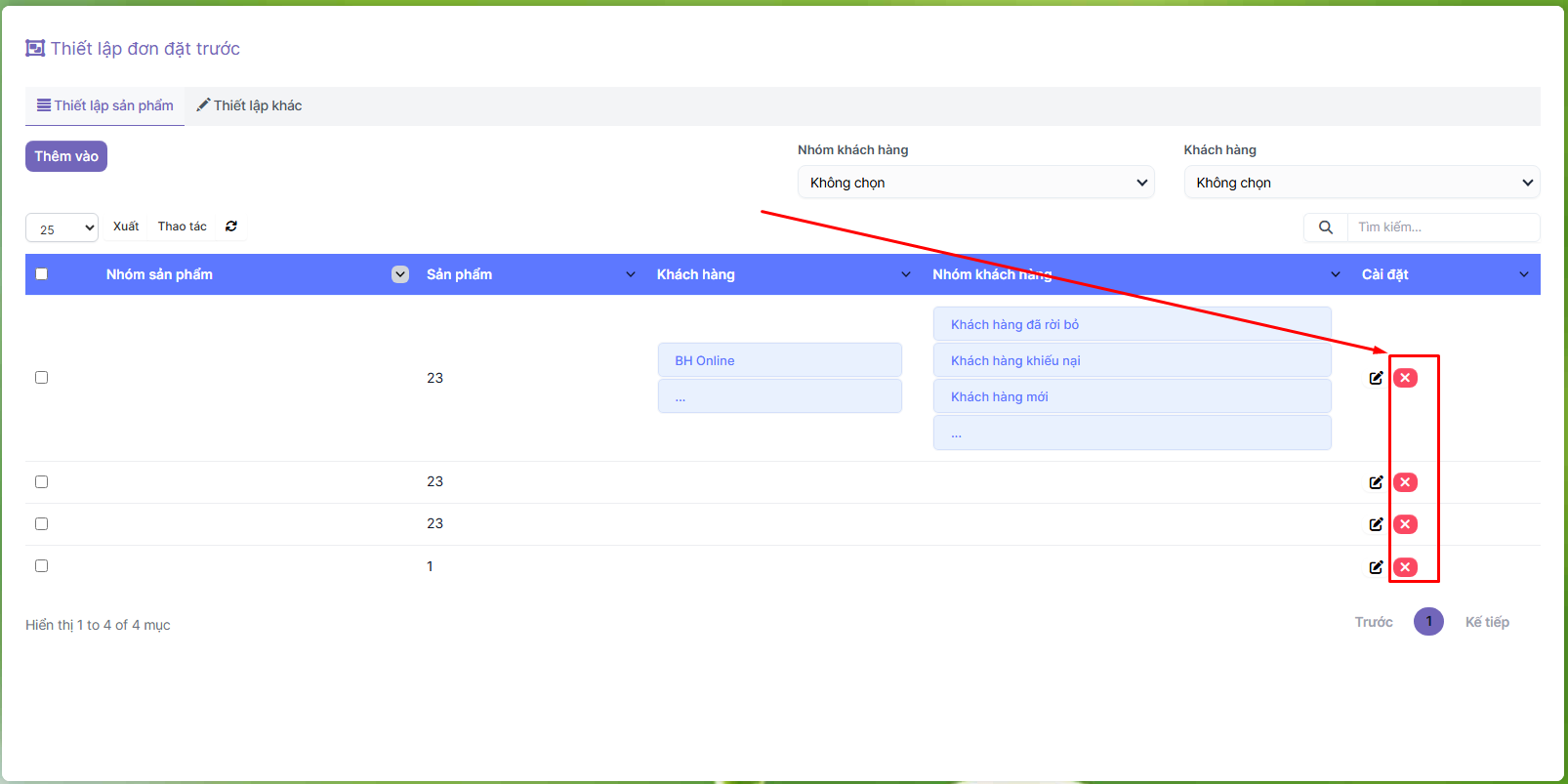Image resolution: width=1568 pixels, height=784 pixels.
Task: Click the Xuất export button
Action: 126,227
